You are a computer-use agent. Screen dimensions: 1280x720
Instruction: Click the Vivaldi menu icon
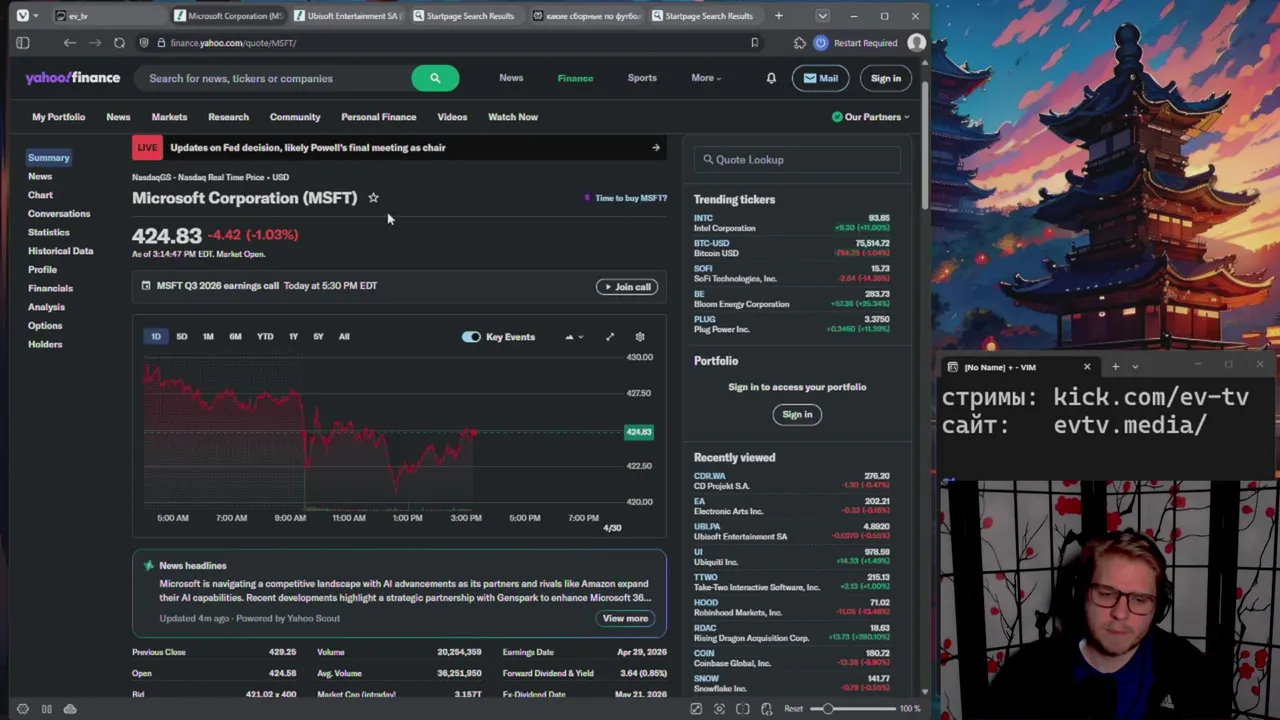point(22,16)
